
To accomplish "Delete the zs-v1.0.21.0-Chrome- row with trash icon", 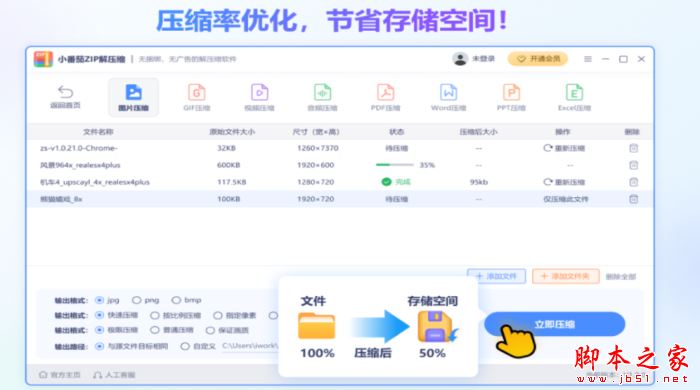I will click(x=633, y=148).
